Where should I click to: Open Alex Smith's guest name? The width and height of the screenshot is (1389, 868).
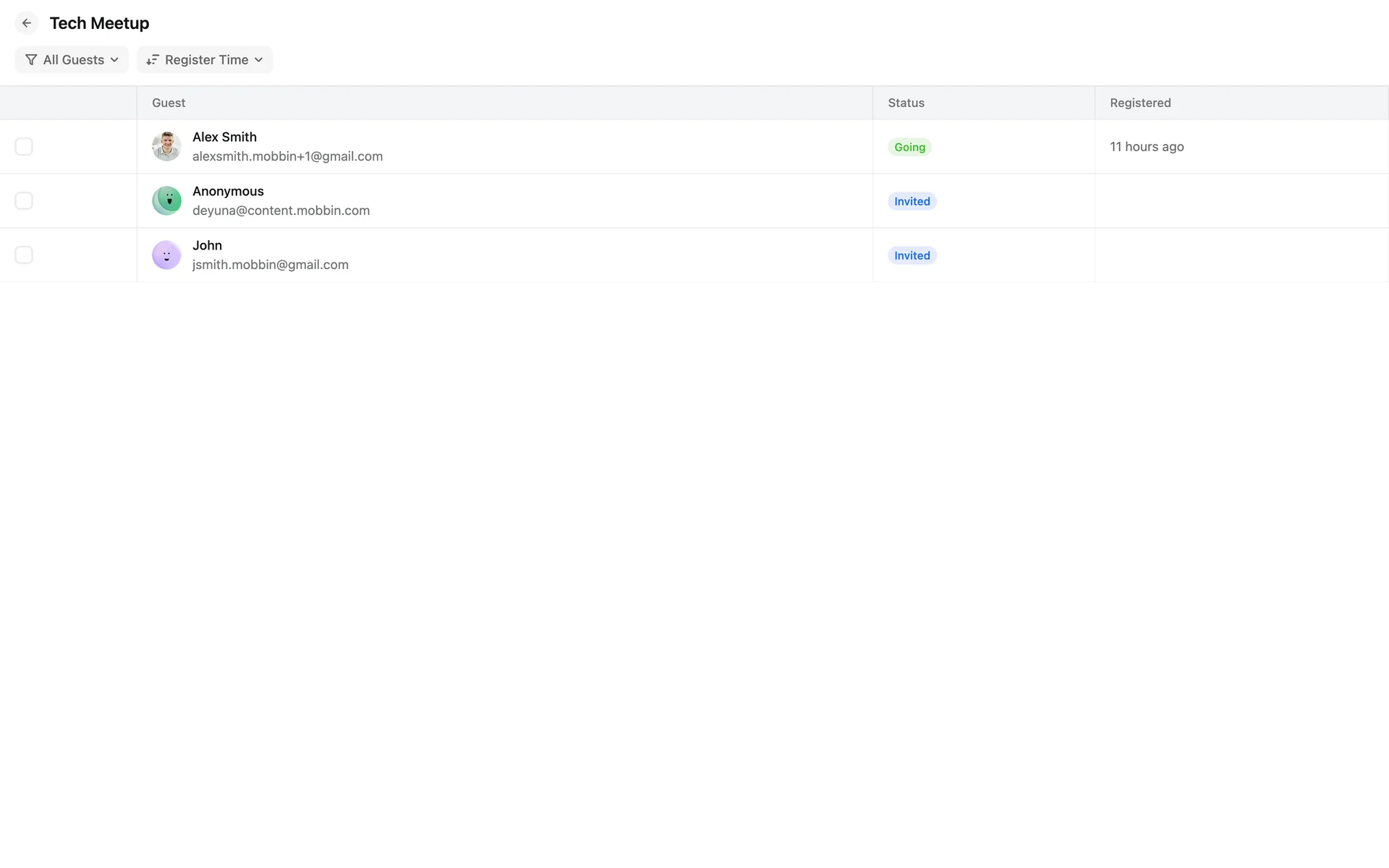point(224,137)
